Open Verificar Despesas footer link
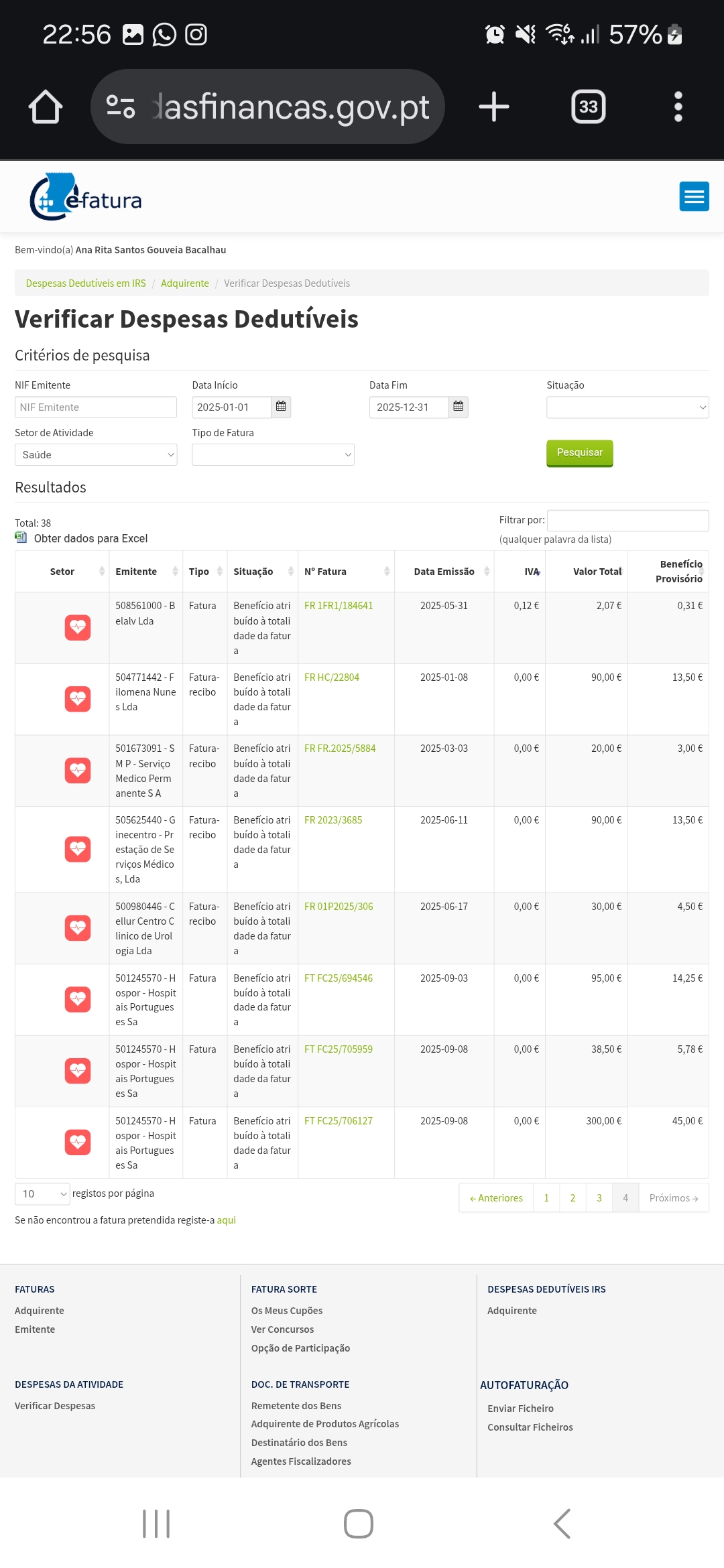The image size is (724, 1568). tap(55, 1406)
